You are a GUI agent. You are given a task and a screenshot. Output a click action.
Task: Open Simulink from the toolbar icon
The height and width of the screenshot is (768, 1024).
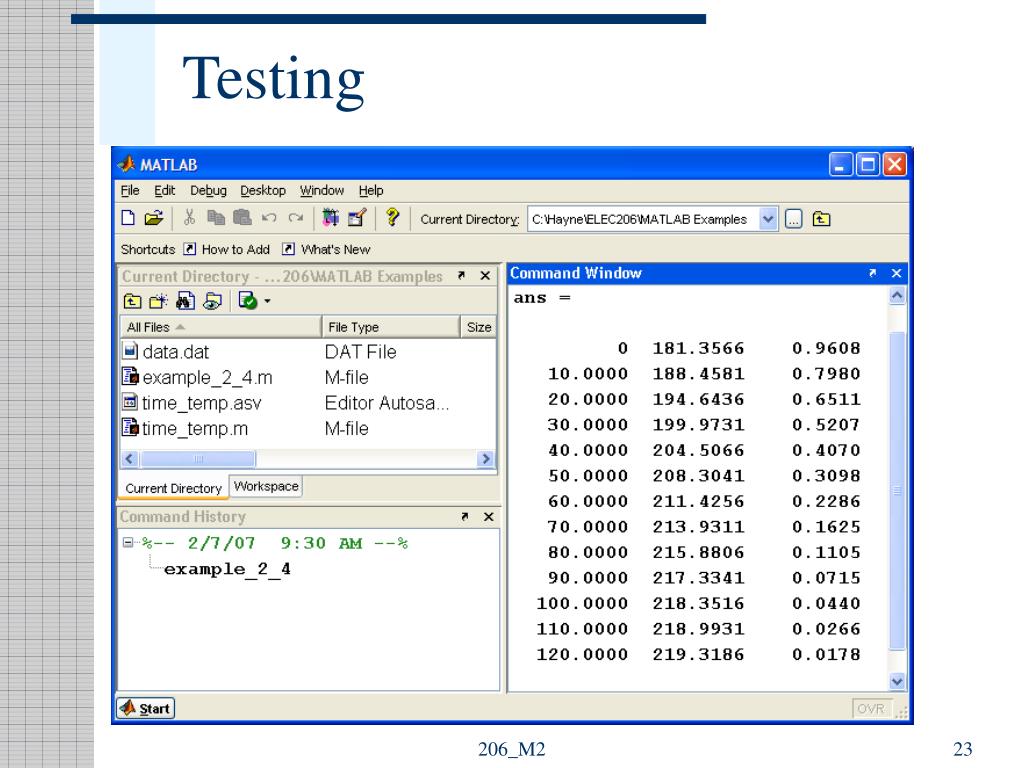pos(330,217)
